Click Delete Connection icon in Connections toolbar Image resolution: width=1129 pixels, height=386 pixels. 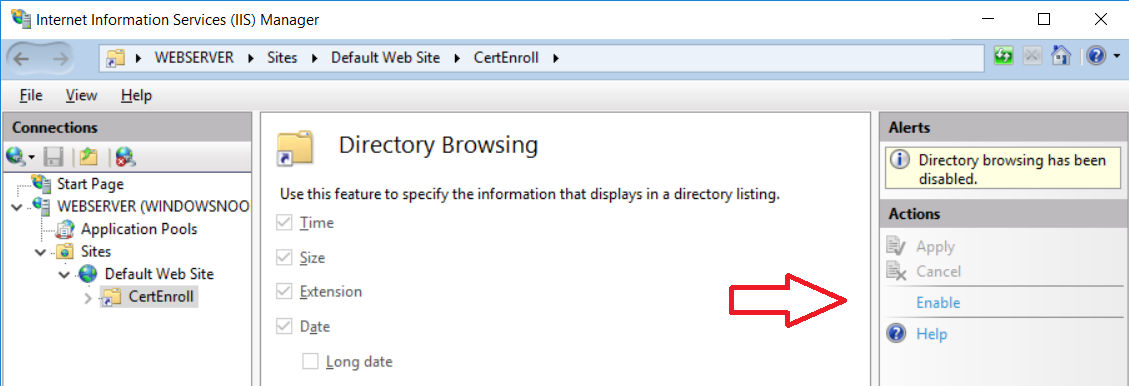tap(126, 157)
